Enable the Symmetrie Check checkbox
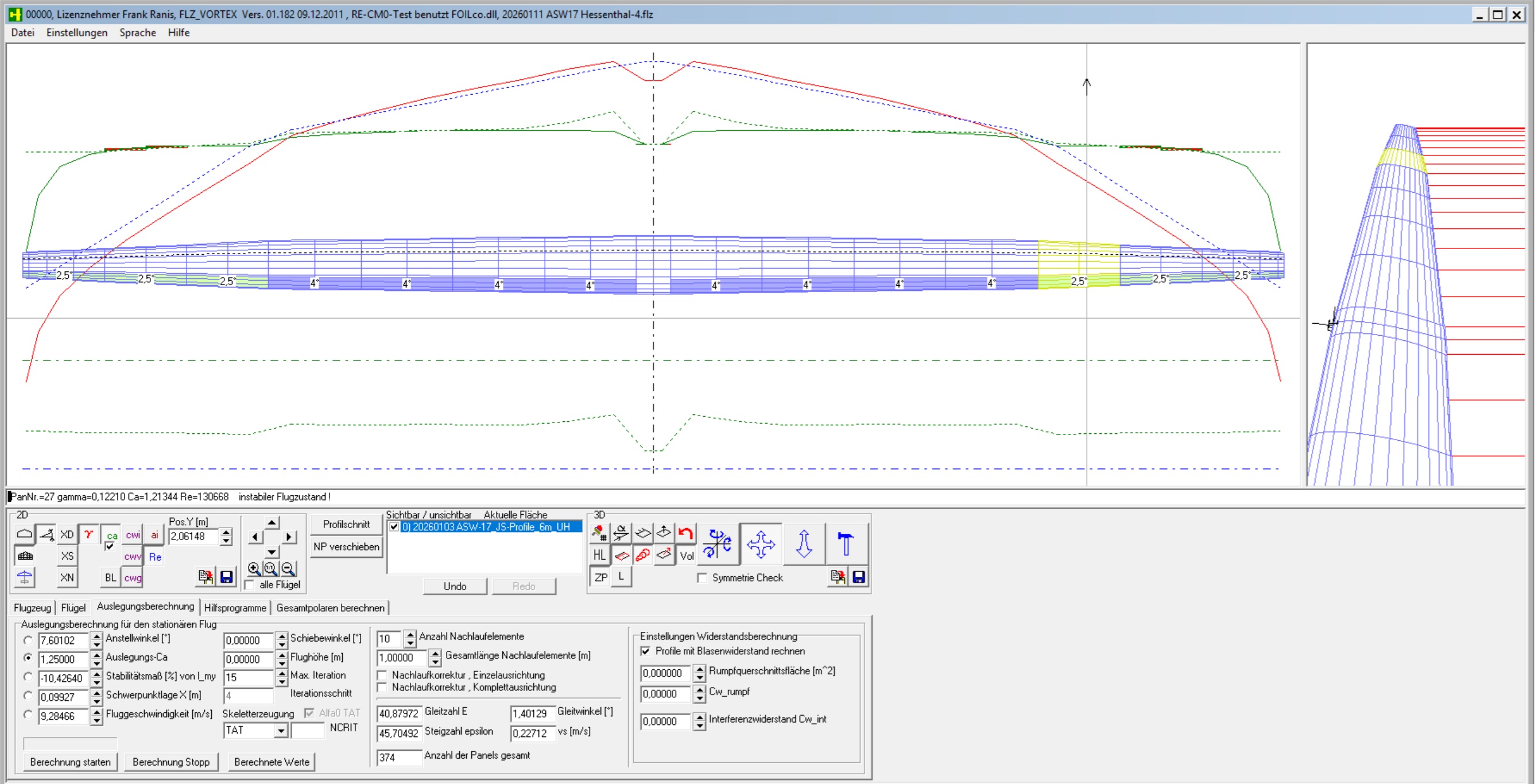This screenshot has height=784, width=1535. (x=703, y=578)
